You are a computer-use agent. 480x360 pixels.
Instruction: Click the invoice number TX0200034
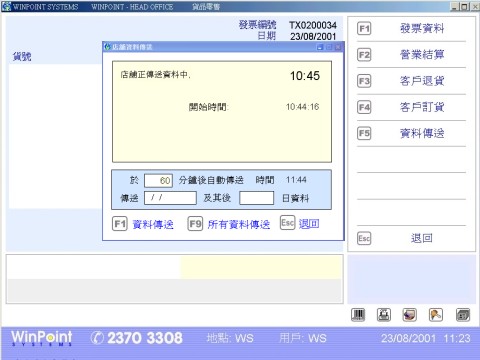(x=313, y=25)
